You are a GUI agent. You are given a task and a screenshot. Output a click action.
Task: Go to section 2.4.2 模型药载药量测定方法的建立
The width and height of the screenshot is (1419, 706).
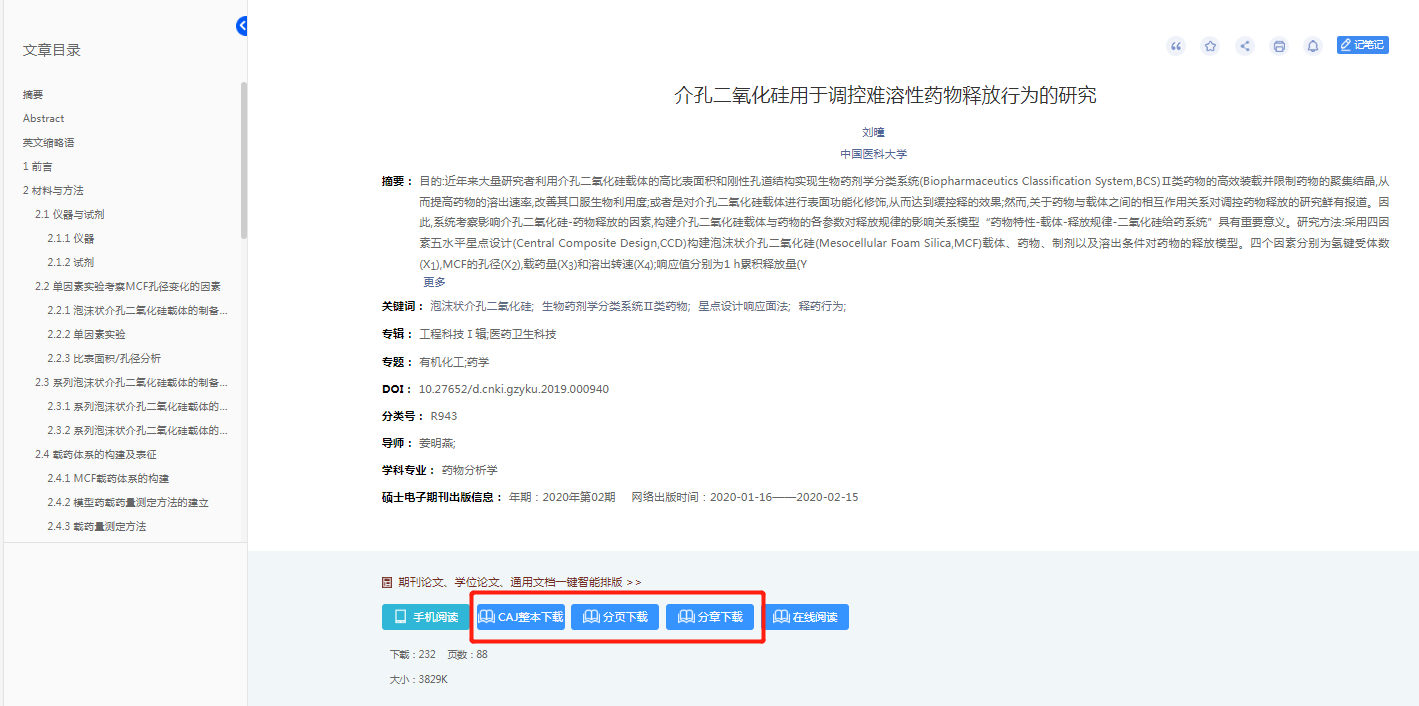point(128,502)
